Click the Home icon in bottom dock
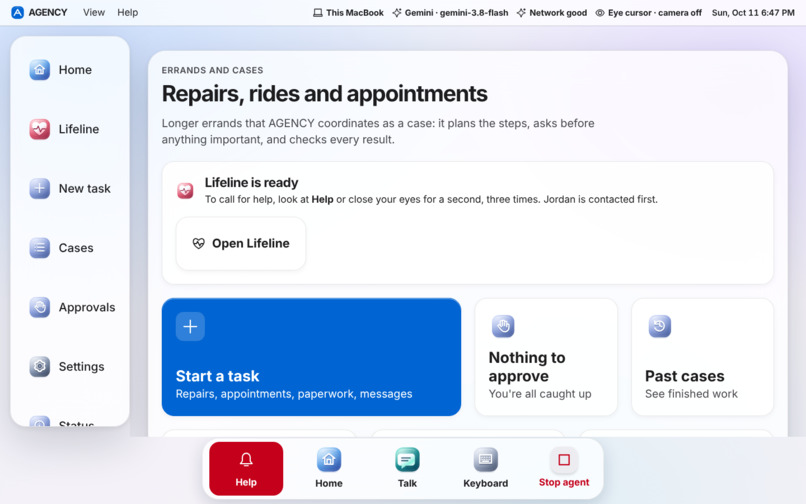This screenshot has height=504, width=806. point(329,460)
